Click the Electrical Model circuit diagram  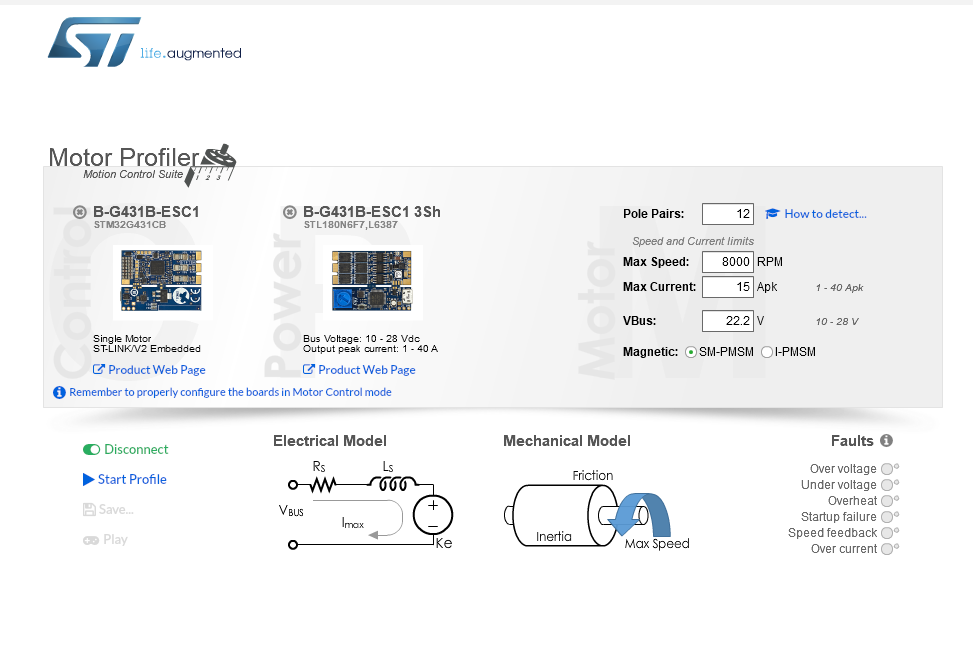click(x=366, y=505)
